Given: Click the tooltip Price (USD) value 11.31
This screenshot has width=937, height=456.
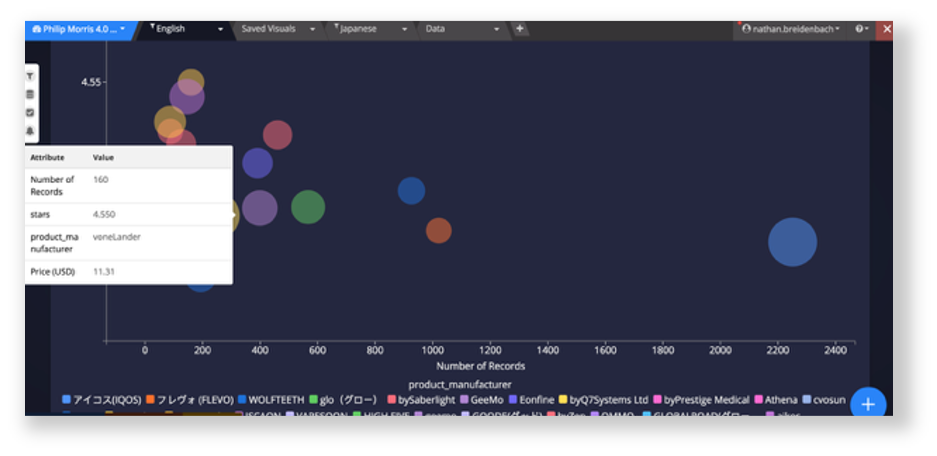Looking at the screenshot, I should [104, 271].
